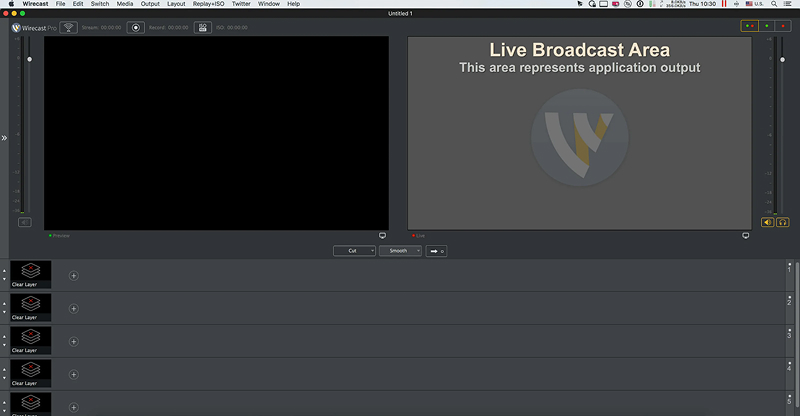
Task: Move layer 1 down arrow
Action: pos(5,279)
